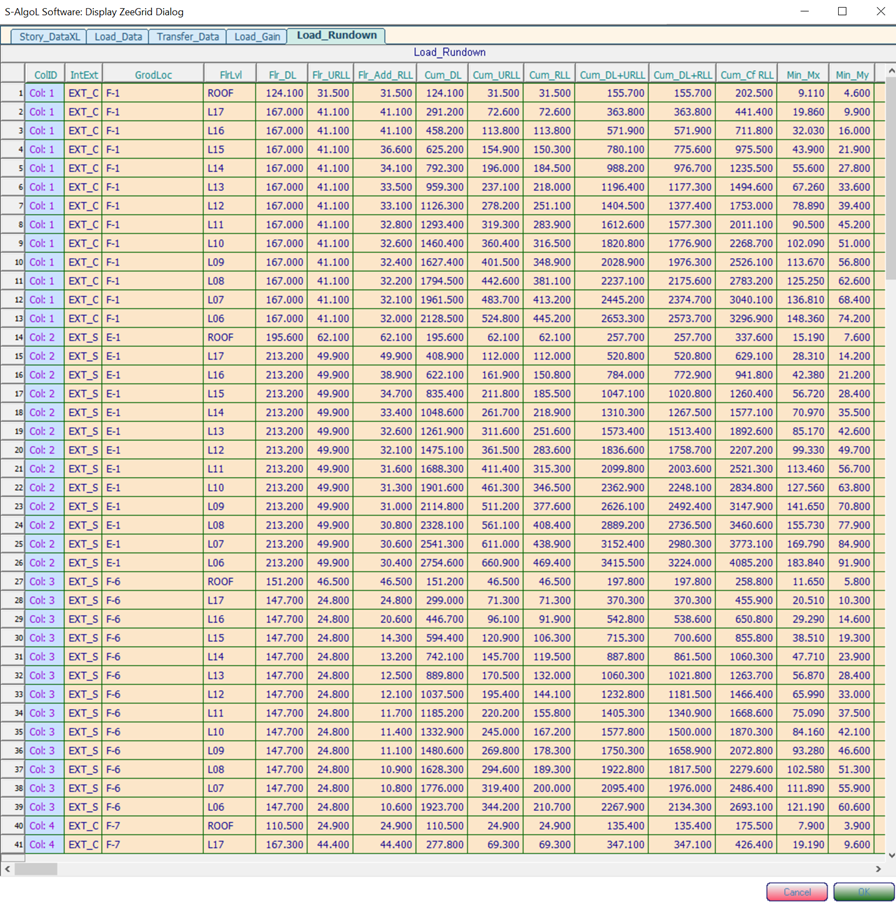Click the Flr_URLL column header
The height and width of the screenshot is (904, 896).
point(330,74)
